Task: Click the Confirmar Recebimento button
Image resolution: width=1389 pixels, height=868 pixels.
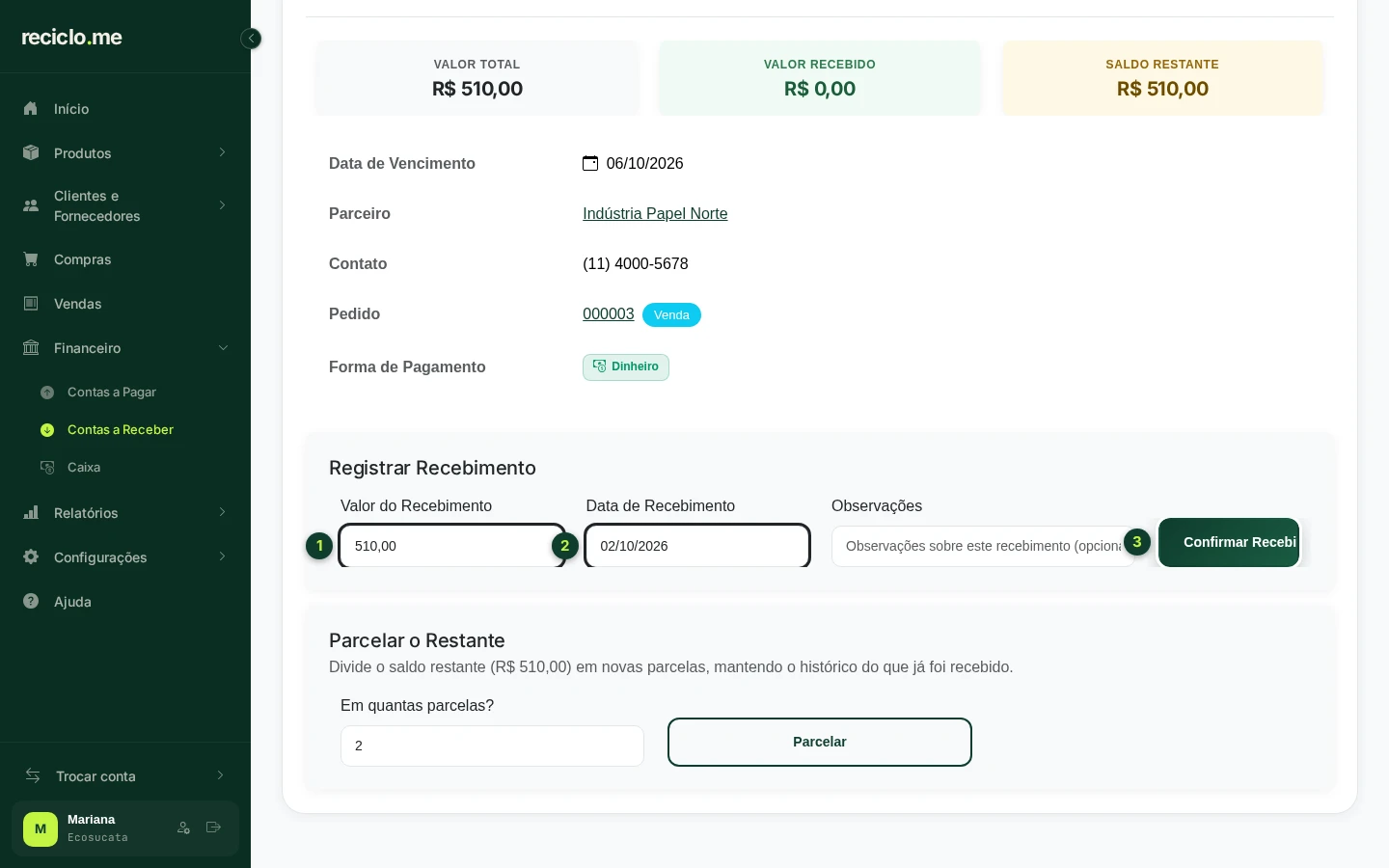Action: (x=1229, y=543)
